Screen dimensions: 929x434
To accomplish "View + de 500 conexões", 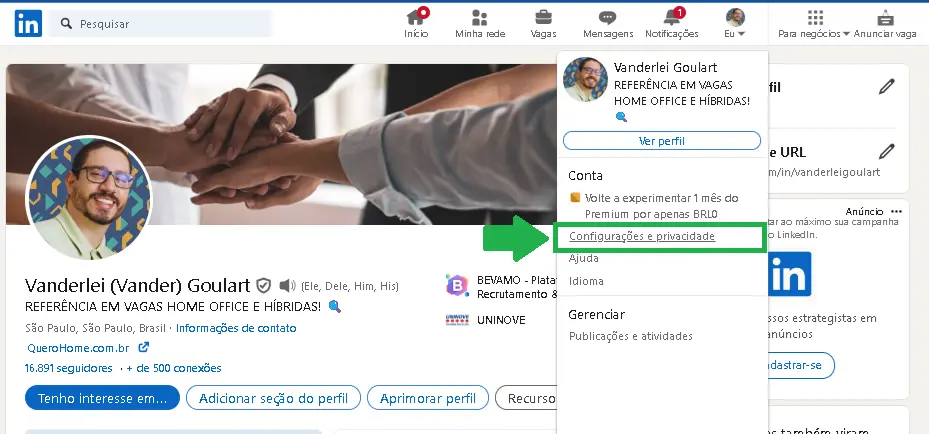I will [x=174, y=368].
